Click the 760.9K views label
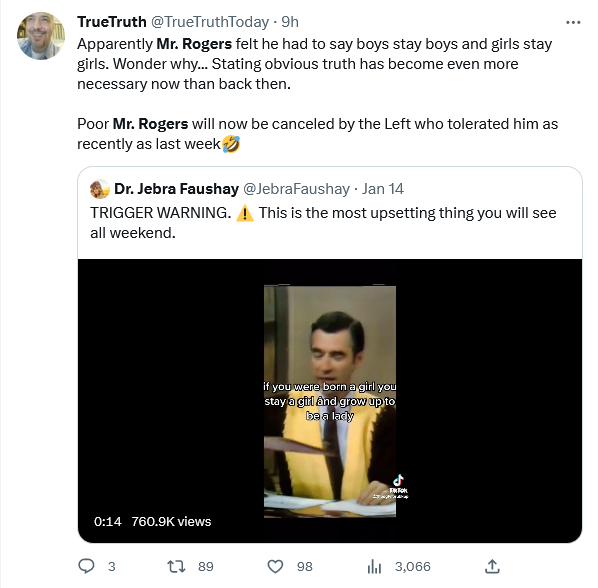The height and width of the screenshot is (588, 598). (171, 521)
